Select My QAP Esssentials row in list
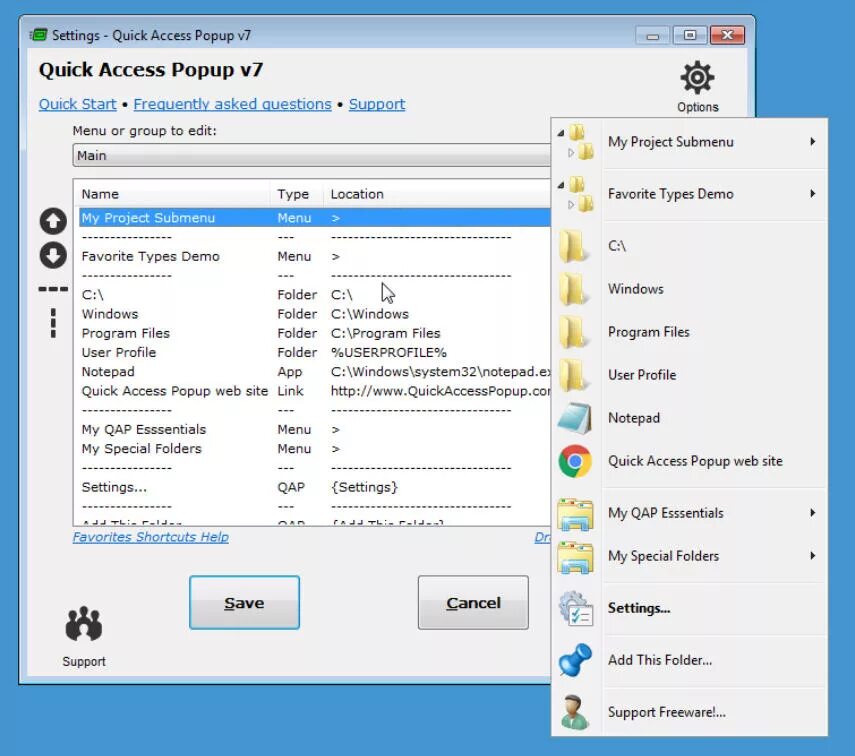The image size is (855, 756). pyautogui.click(x=315, y=429)
